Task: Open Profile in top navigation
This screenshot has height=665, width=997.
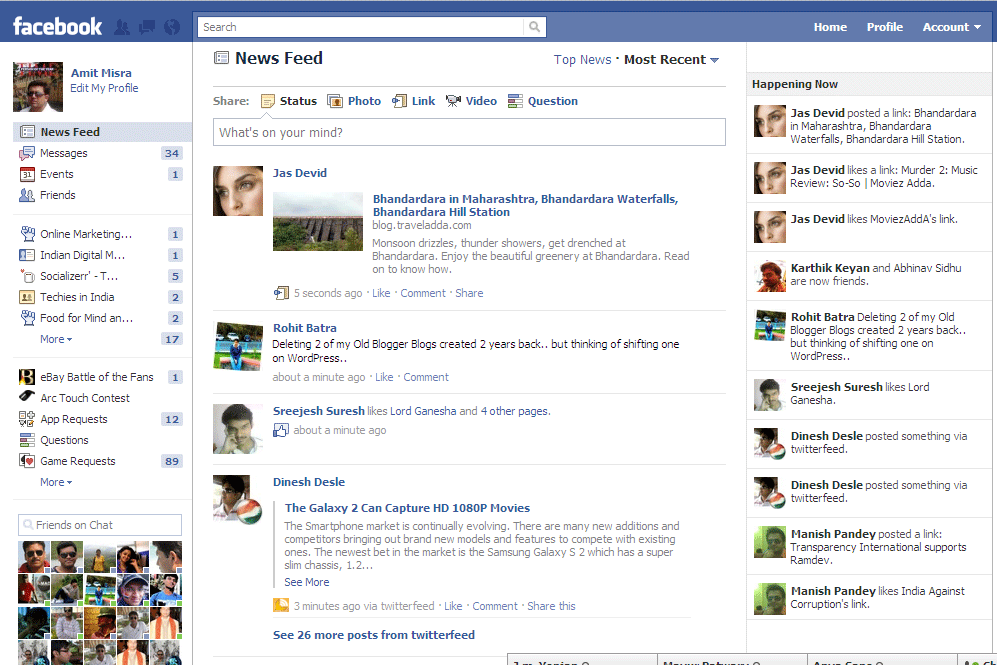Action: (x=884, y=27)
